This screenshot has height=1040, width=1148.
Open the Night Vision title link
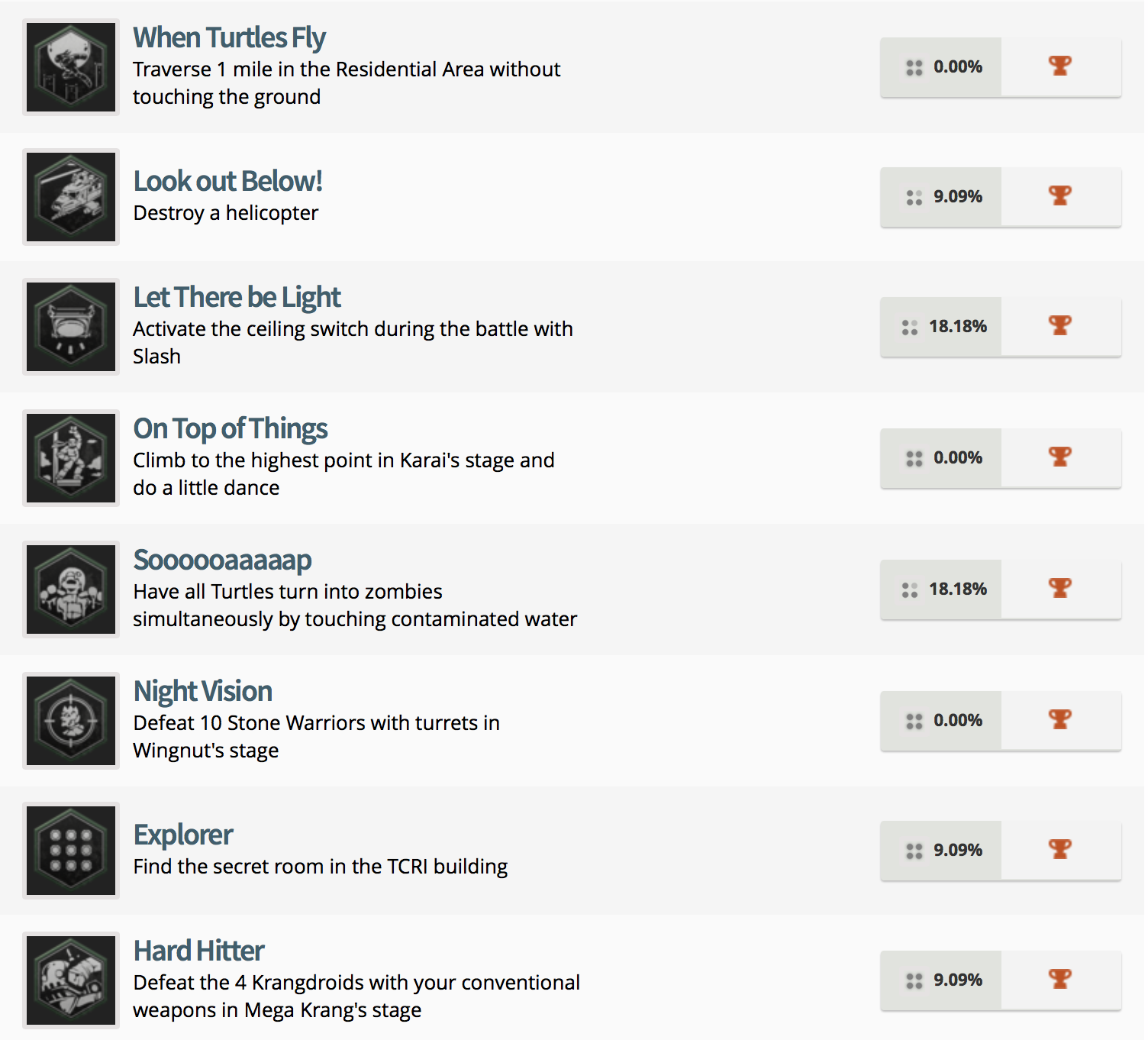202,691
